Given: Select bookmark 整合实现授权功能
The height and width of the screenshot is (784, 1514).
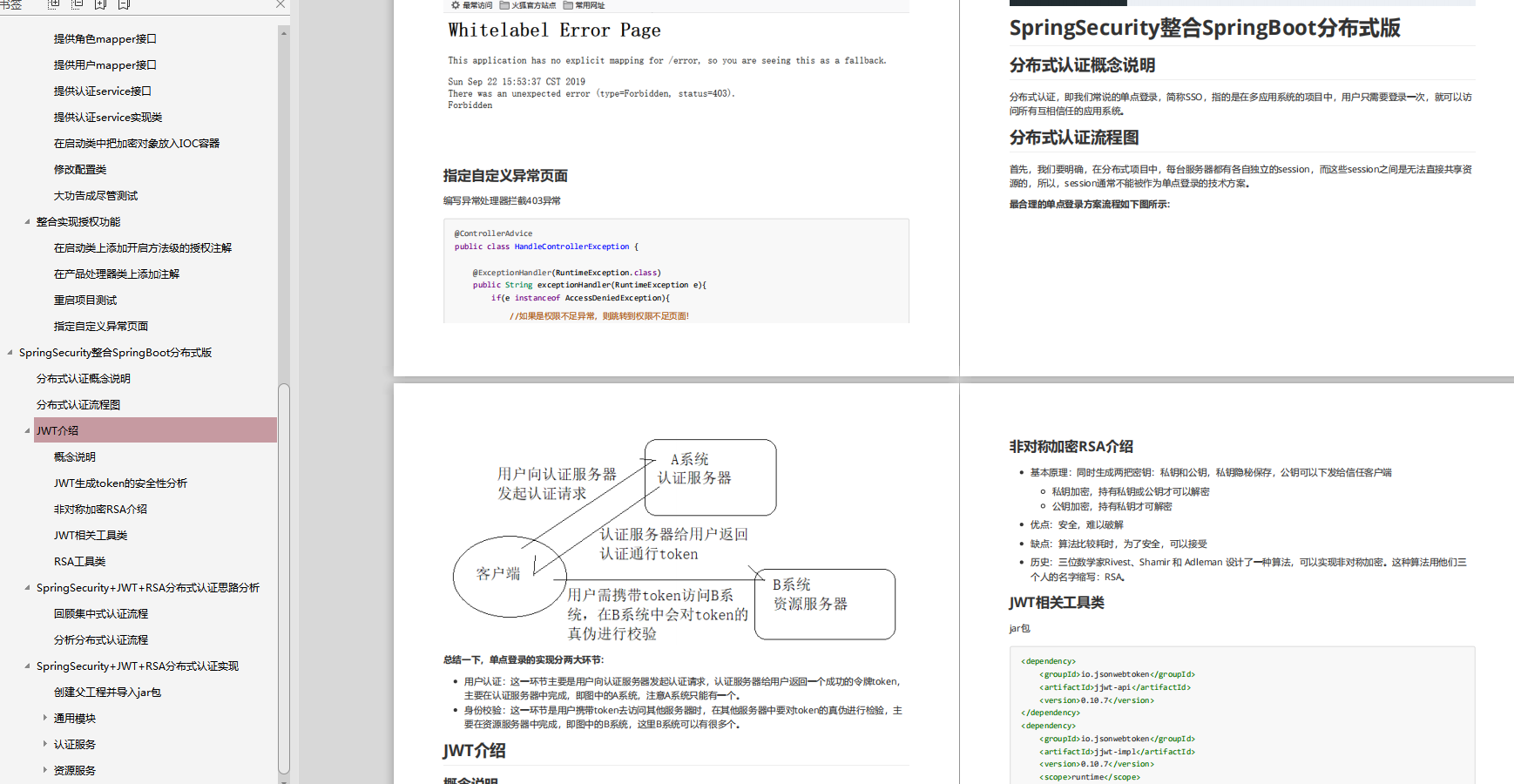Looking at the screenshot, I should click(x=78, y=222).
